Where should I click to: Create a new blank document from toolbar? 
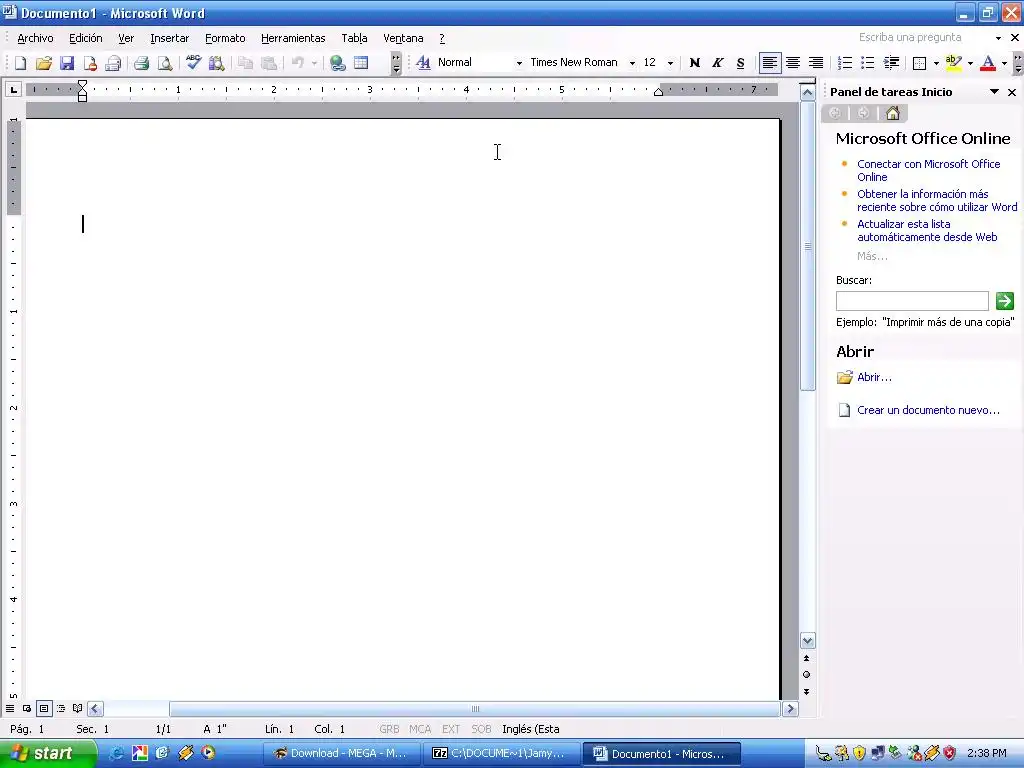(x=20, y=63)
